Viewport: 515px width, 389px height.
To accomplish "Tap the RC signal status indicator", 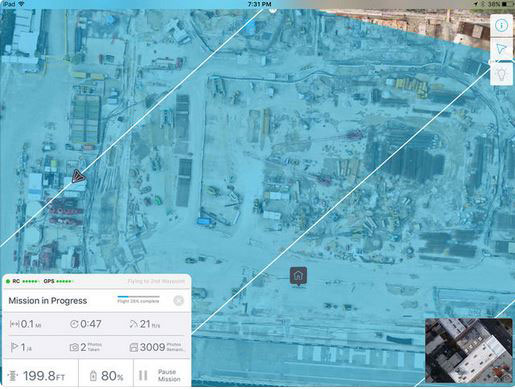I will (23, 281).
